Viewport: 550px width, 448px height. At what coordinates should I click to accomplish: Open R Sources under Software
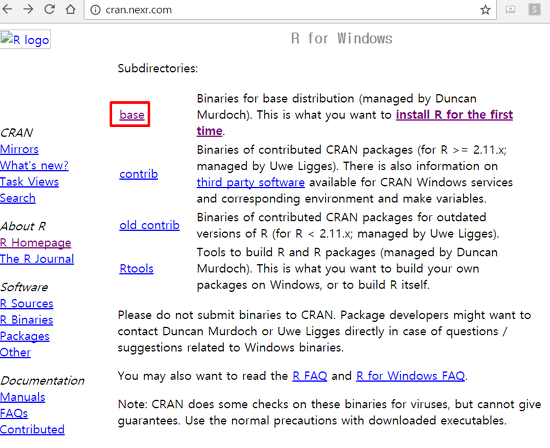[27, 303]
